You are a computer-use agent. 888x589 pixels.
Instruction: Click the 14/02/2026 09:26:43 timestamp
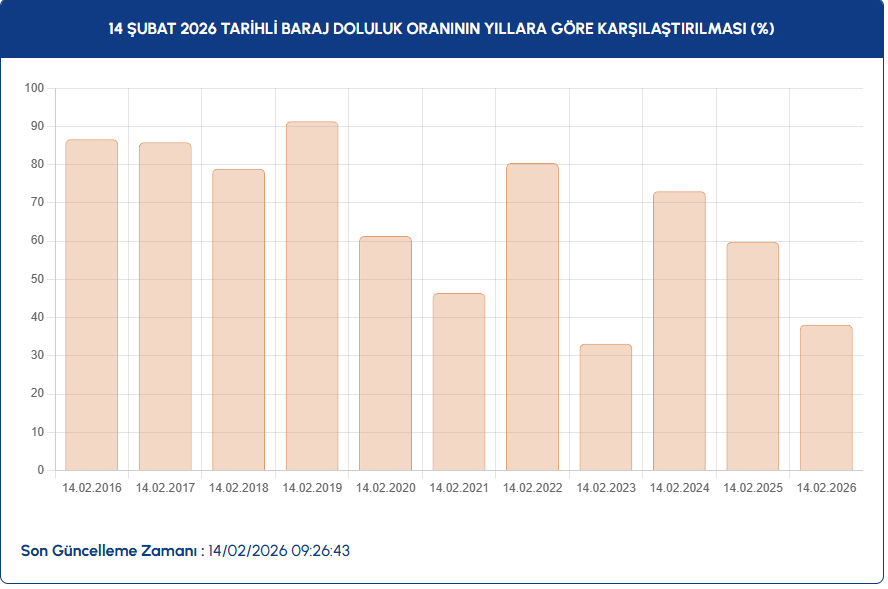(279, 551)
